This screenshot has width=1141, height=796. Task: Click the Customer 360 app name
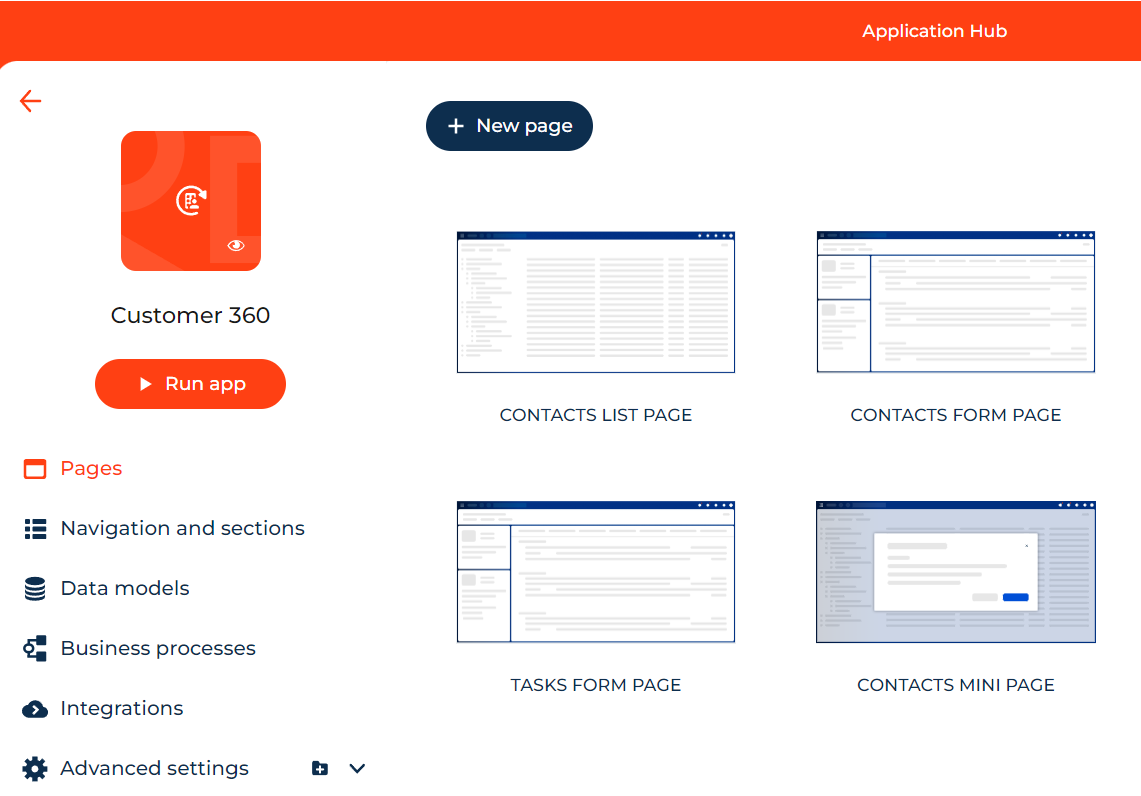coord(190,315)
